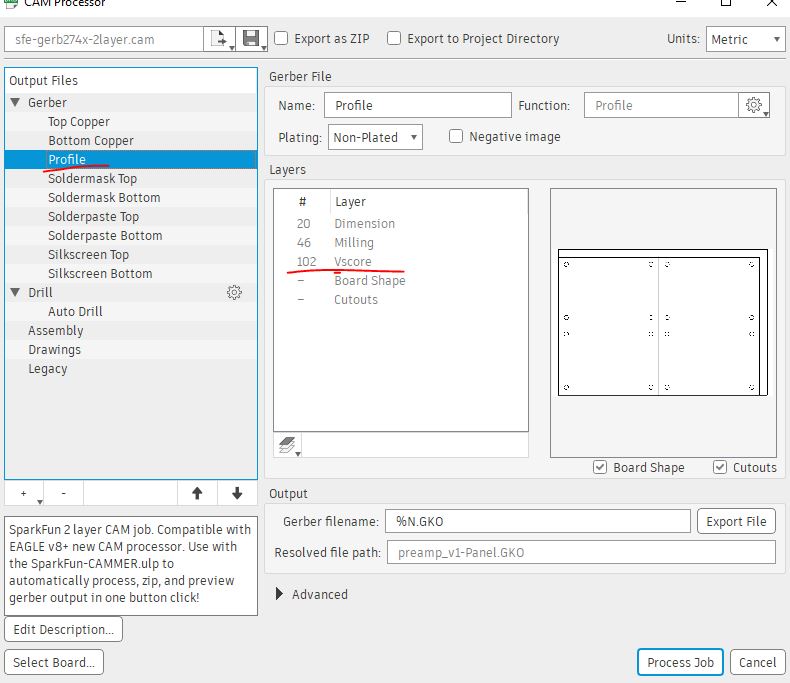Click the Gerber filename %N.GKO field

coord(538,521)
